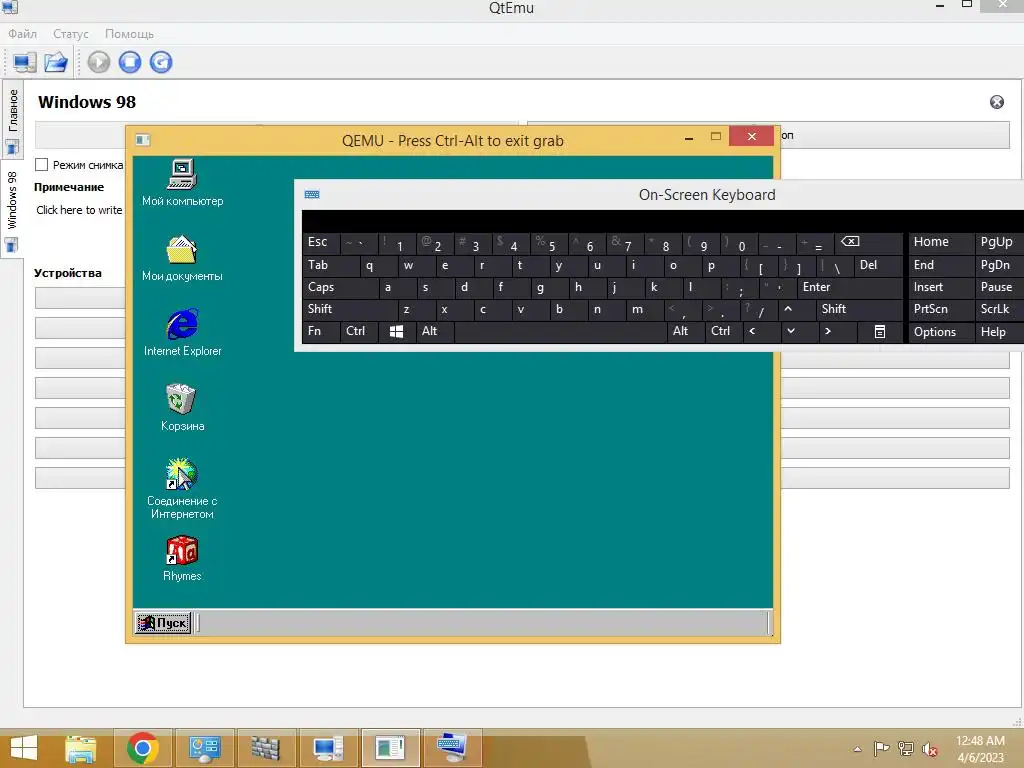Close the Windows 98 machine tab with X icon
This screenshot has height=768, width=1024.
[997, 102]
